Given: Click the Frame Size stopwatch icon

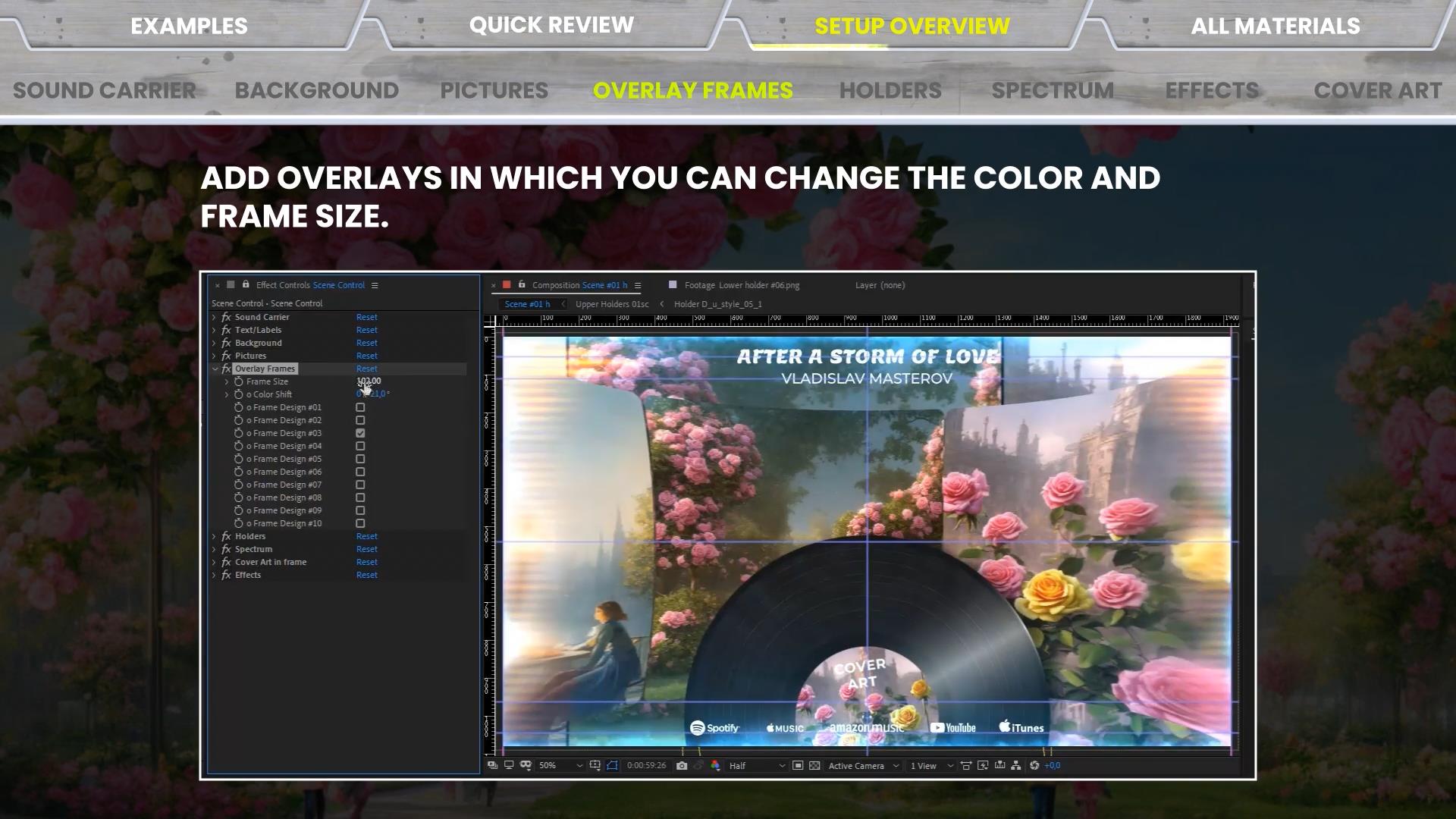Looking at the screenshot, I should click(x=239, y=381).
